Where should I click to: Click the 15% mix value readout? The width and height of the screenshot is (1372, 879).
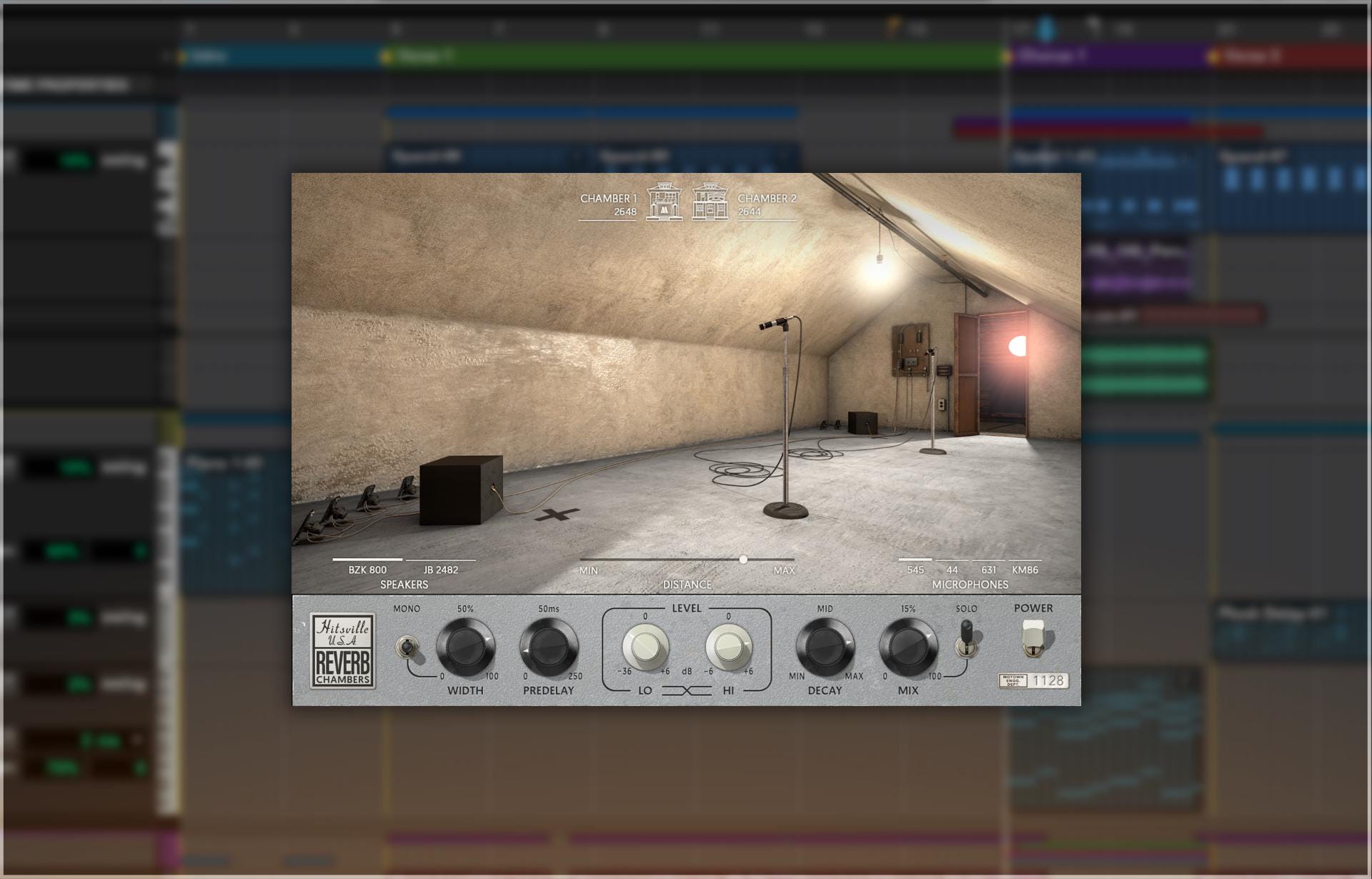908,609
